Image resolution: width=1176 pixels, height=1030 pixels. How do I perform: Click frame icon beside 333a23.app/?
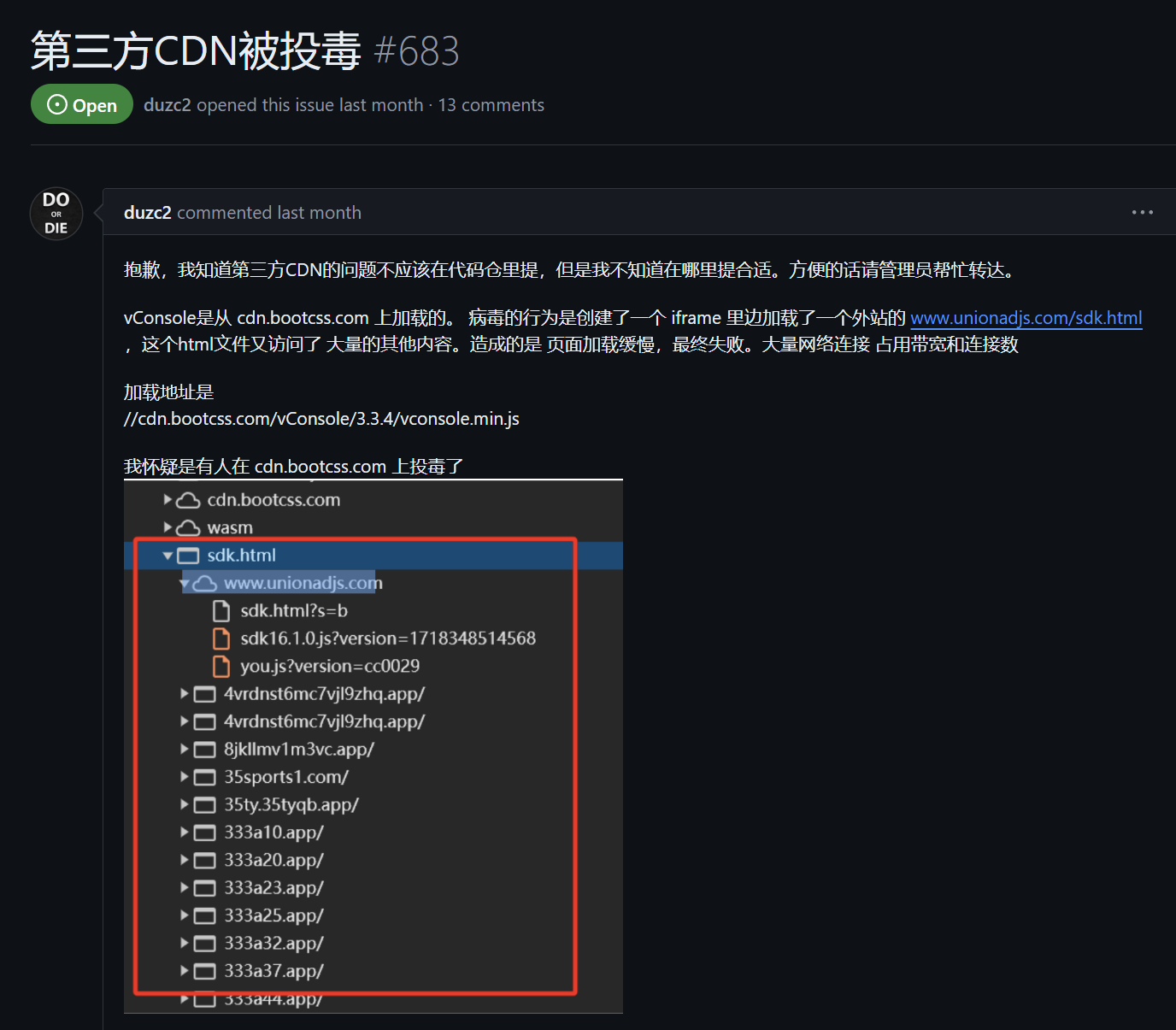coord(204,888)
